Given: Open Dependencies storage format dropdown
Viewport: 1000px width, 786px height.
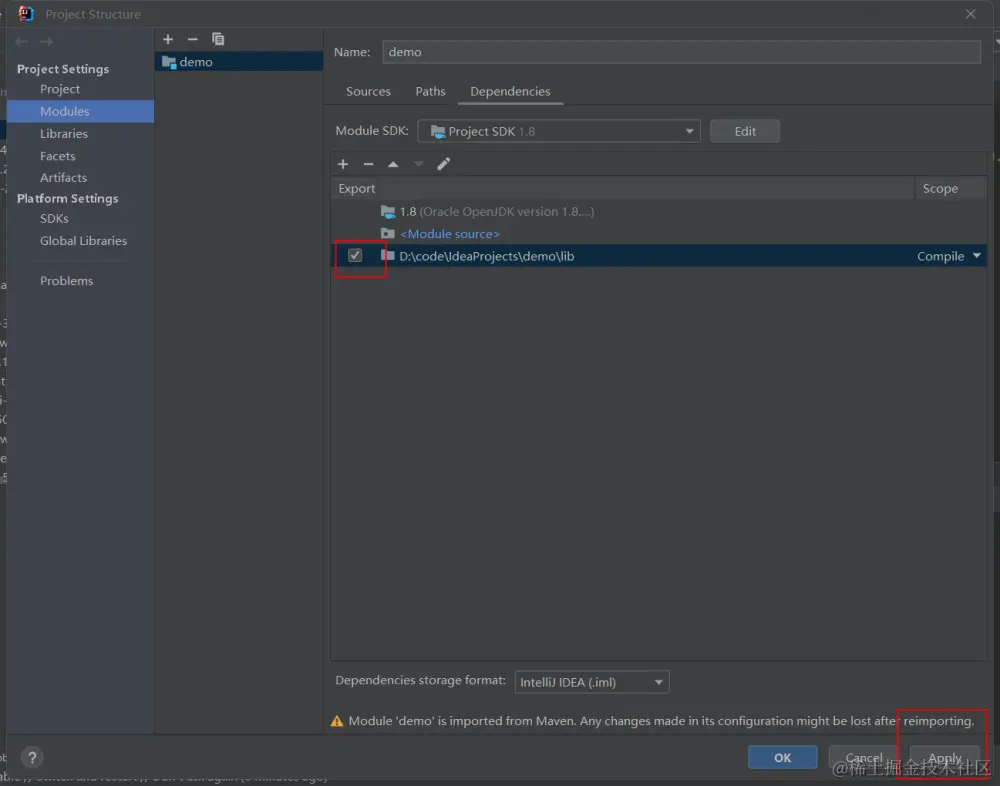Looking at the screenshot, I should point(592,682).
